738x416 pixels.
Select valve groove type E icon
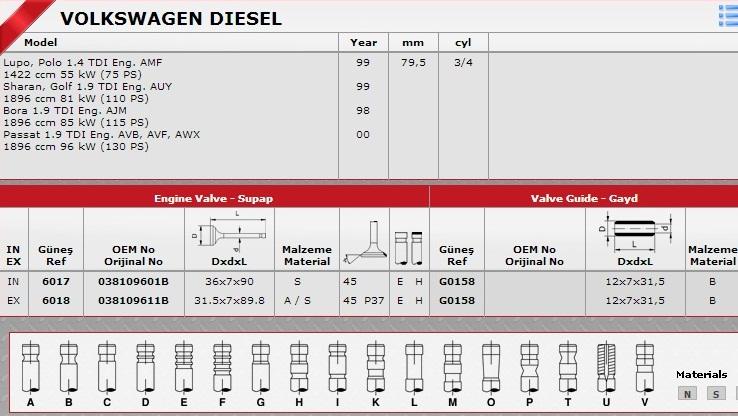coord(184,368)
